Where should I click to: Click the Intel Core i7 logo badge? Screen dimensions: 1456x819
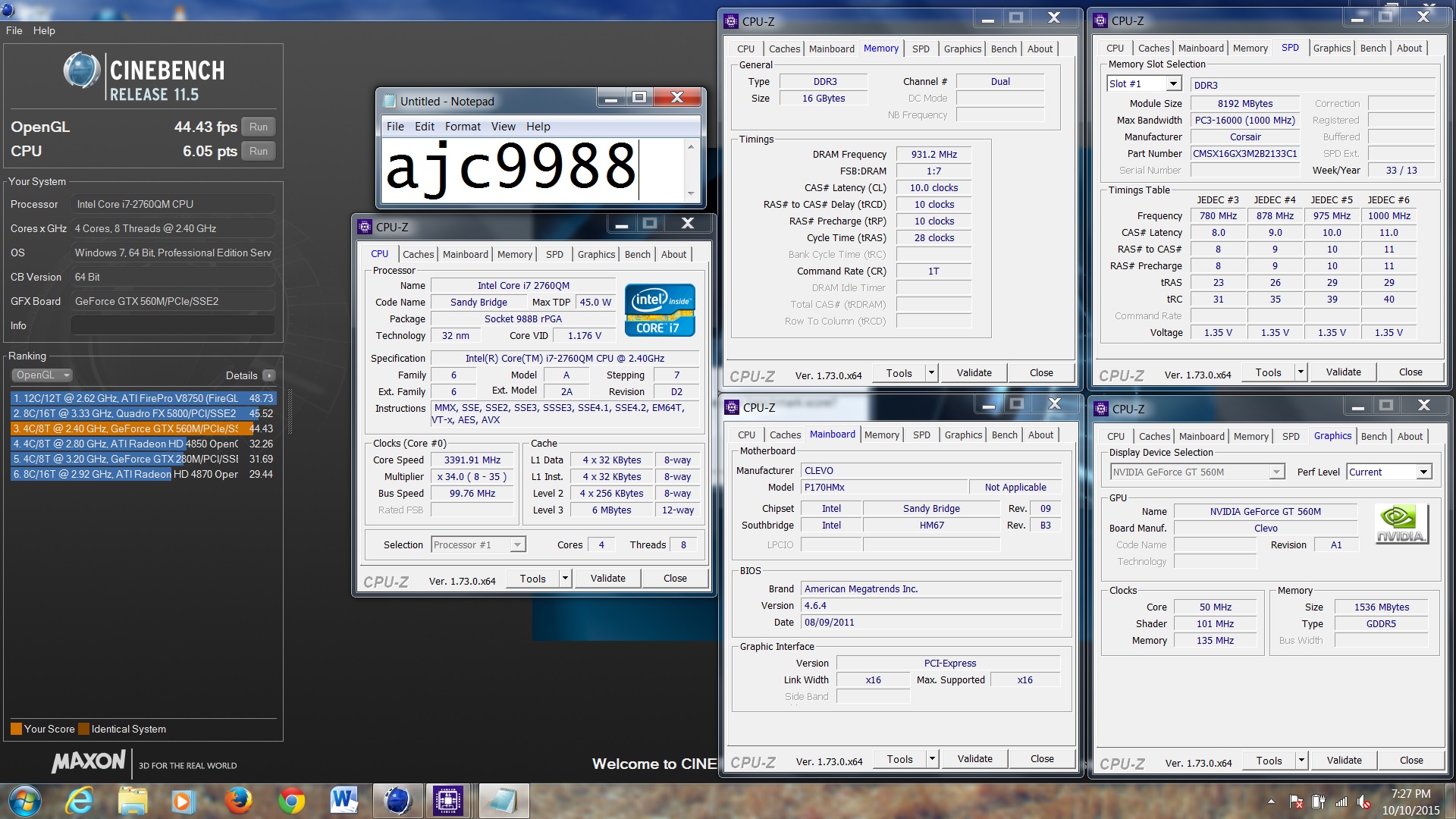660,310
